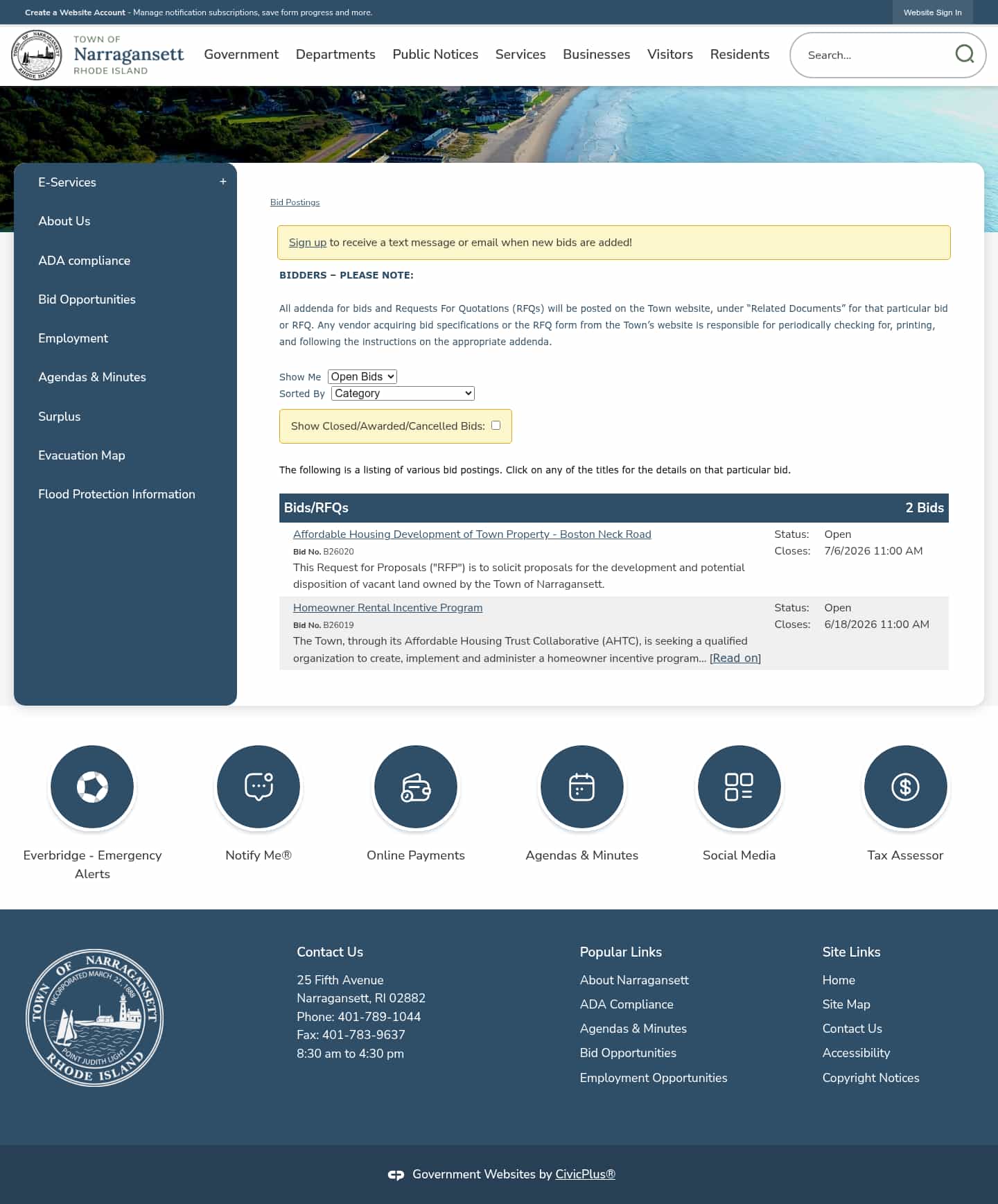The width and height of the screenshot is (998, 1204).
Task: Click Notify Me® label text
Action: coord(259,855)
